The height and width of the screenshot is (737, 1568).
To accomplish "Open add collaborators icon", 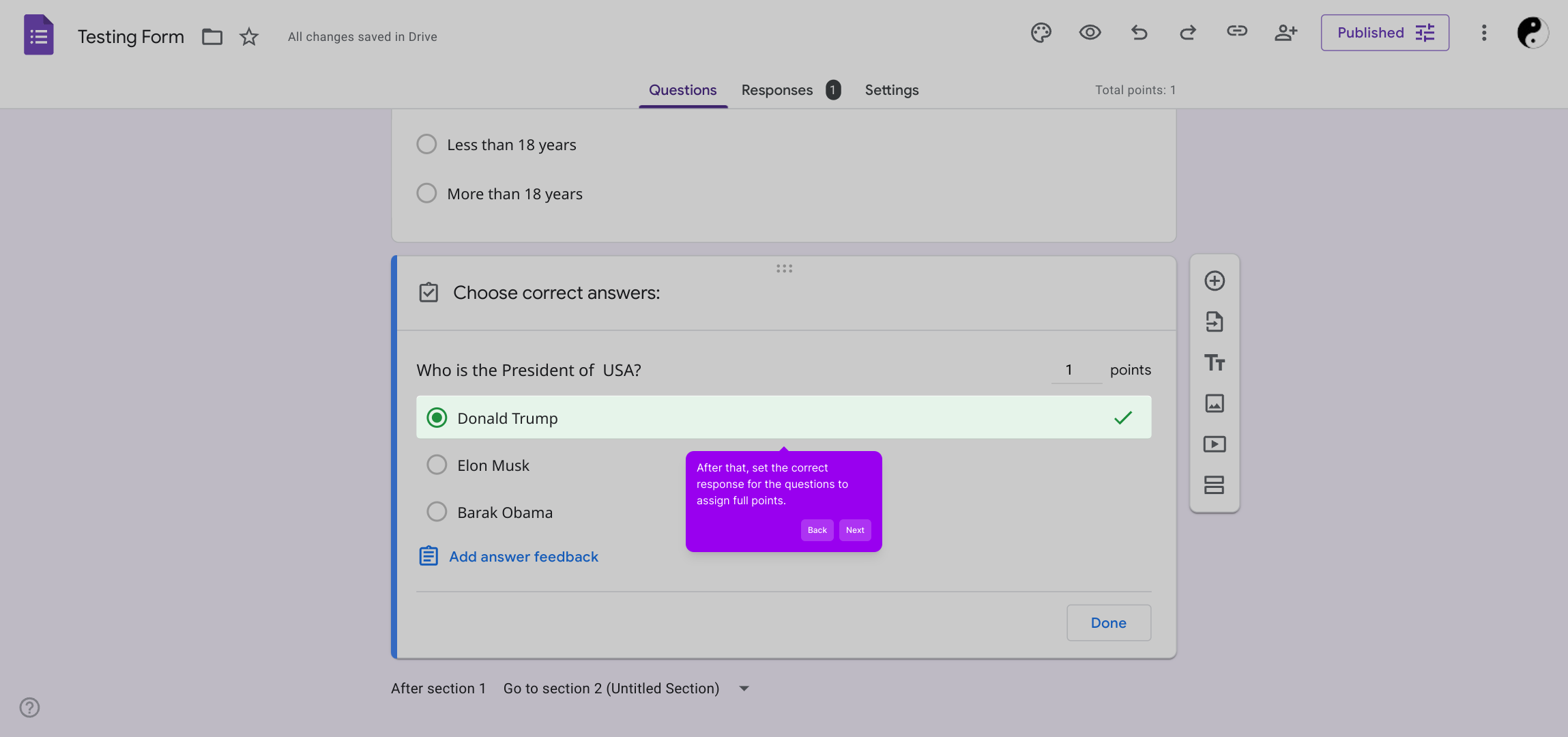I will pyautogui.click(x=1286, y=33).
